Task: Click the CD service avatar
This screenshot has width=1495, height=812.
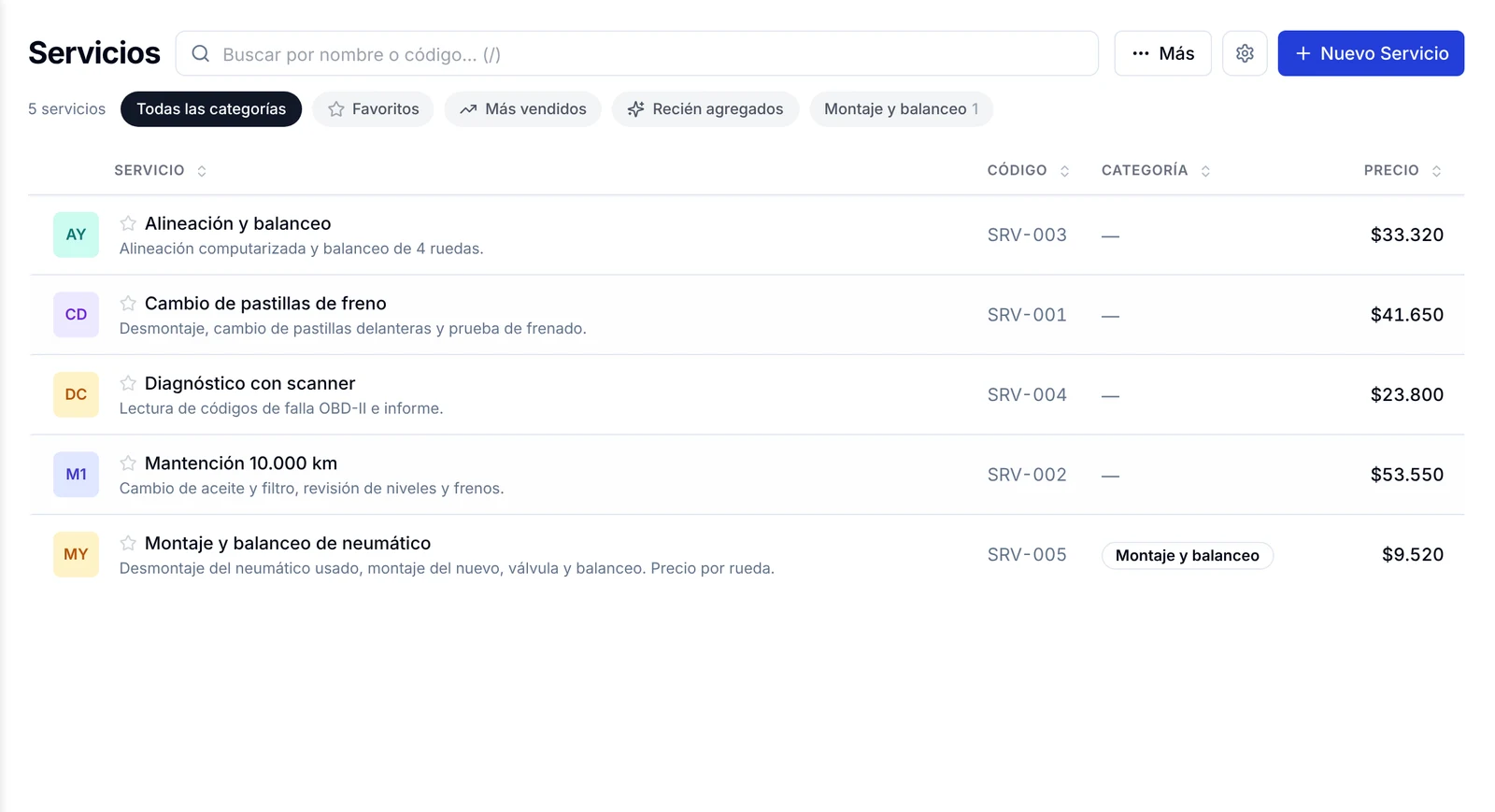Action: click(x=76, y=315)
